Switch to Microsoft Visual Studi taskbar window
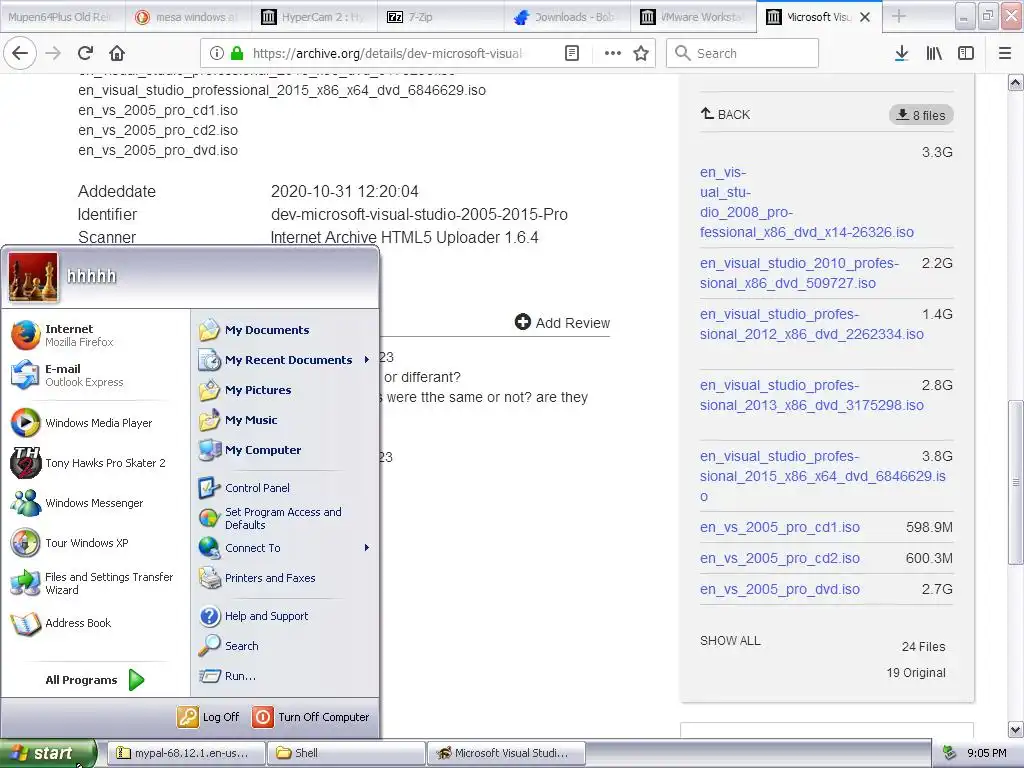This screenshot has width=1024, height=768. tap(507, 753)
